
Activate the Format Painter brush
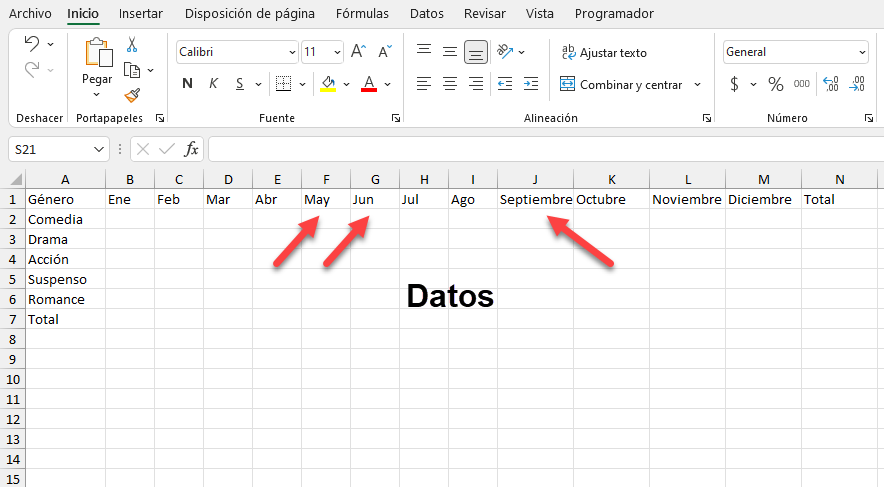[132, 95]
